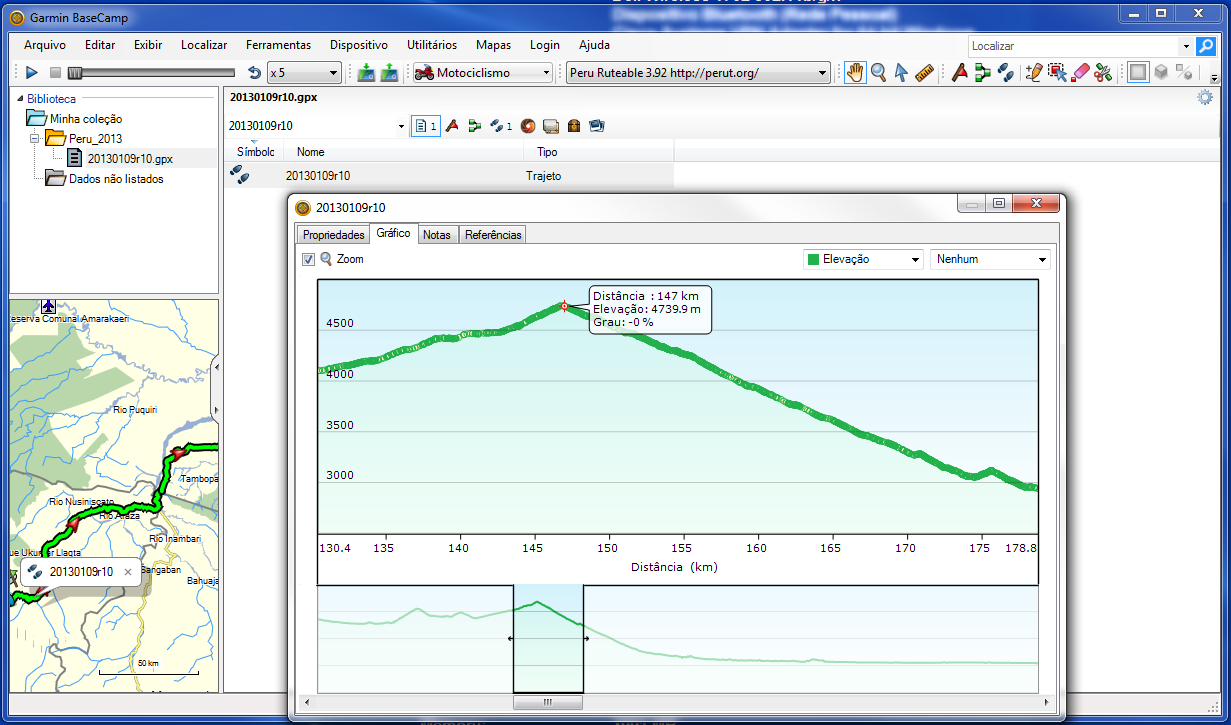The width and height of the screenshot is (1231, 725).
Task: Open the options gear icon
Action: [1205, 97]
